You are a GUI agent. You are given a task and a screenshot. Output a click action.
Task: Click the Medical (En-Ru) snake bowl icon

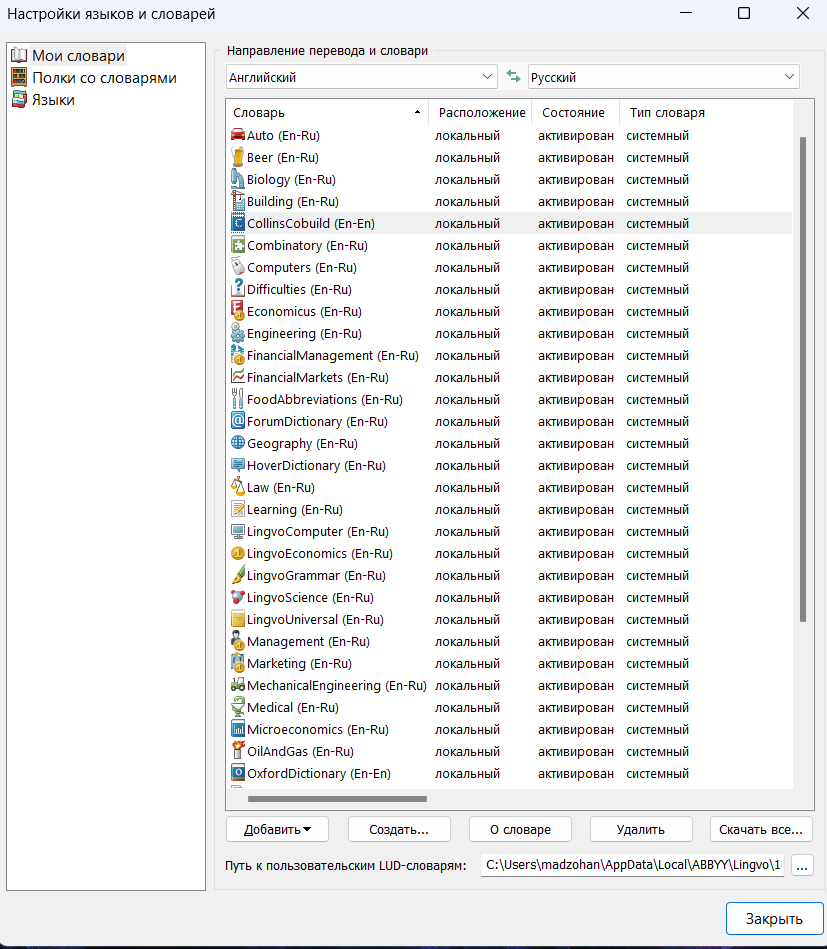point(238,707)
